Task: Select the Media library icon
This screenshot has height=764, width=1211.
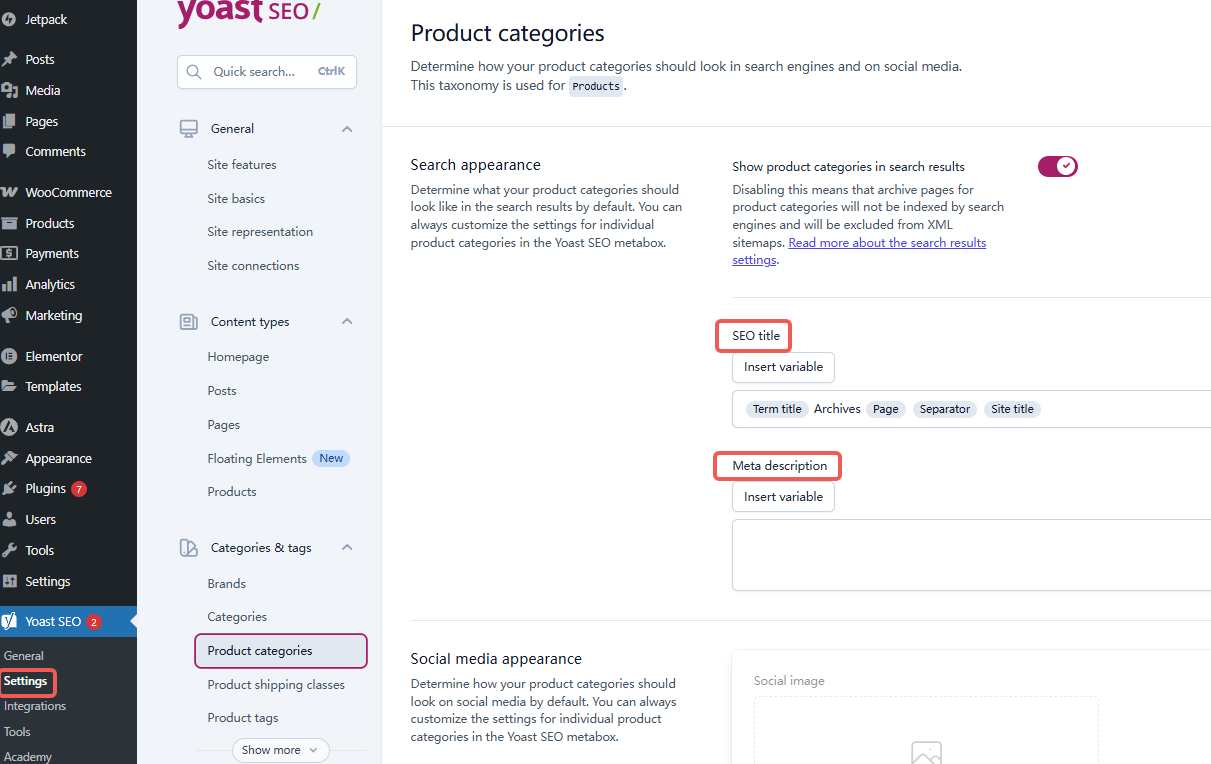Action: click(11, 90)
